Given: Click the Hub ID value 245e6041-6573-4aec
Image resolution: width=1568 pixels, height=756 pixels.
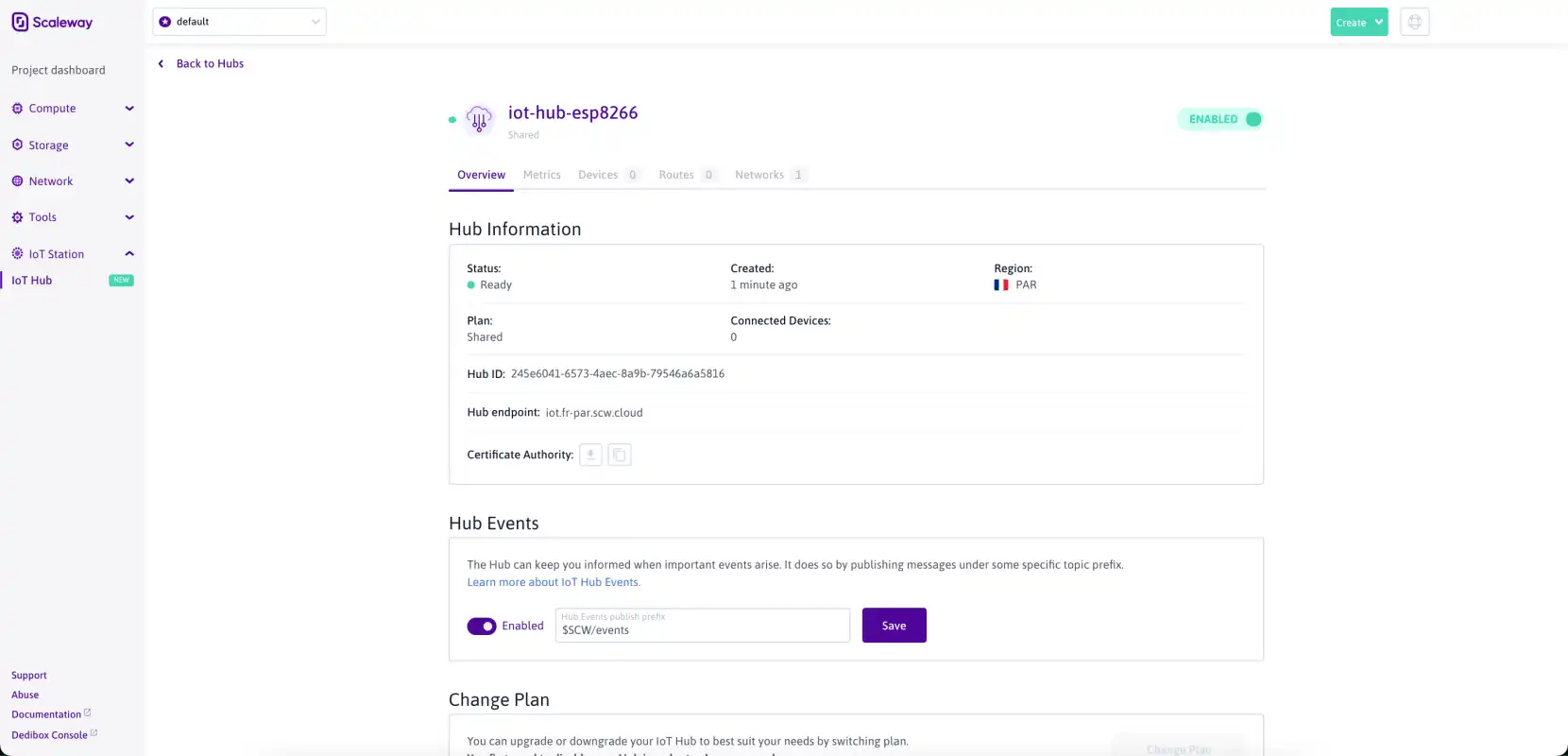Looking at the screenshot, I should tap(618, 374).
